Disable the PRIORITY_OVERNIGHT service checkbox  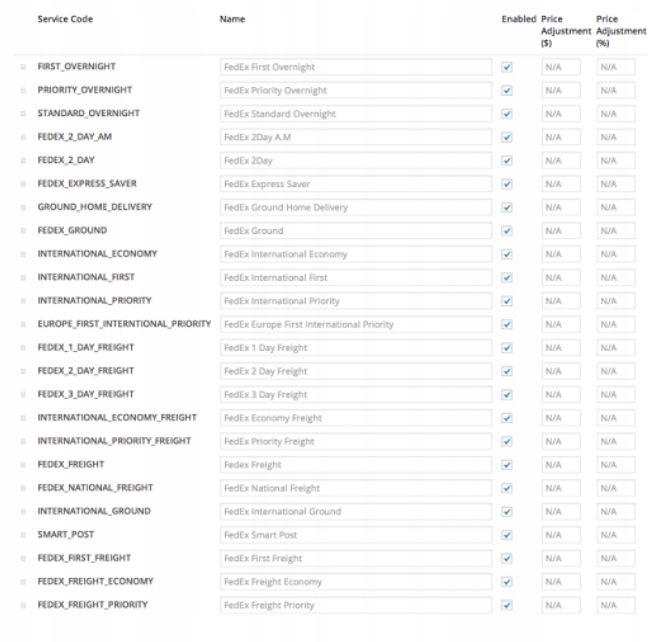coord(507,90)
